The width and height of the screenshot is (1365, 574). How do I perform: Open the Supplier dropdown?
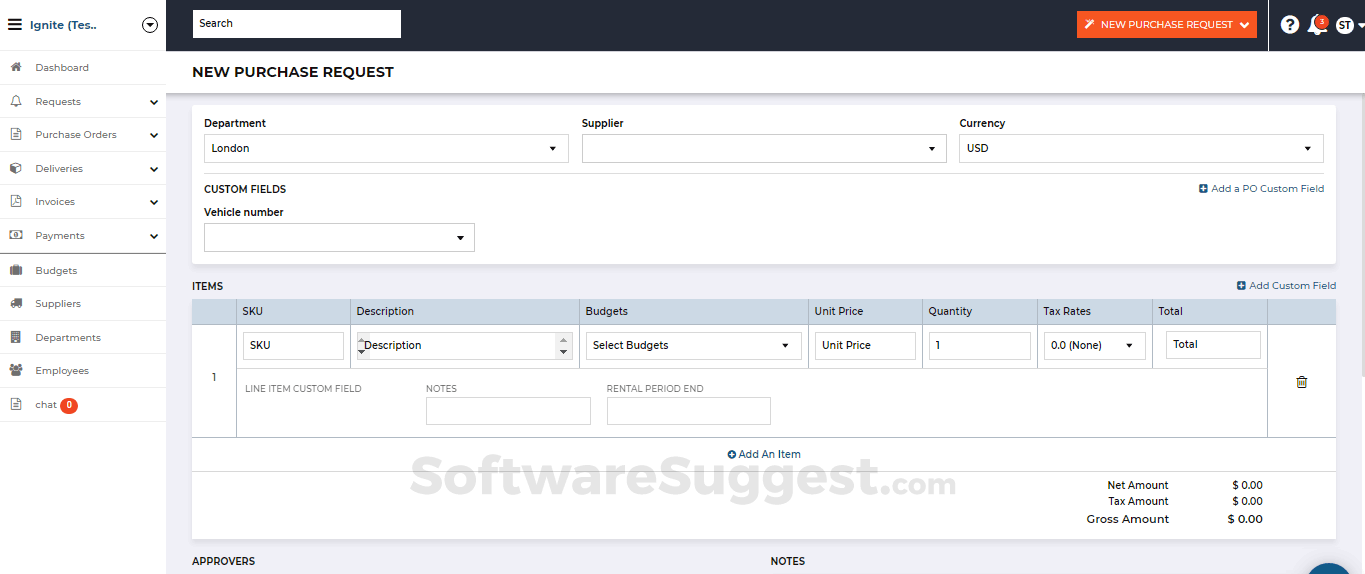coord(763,149)
